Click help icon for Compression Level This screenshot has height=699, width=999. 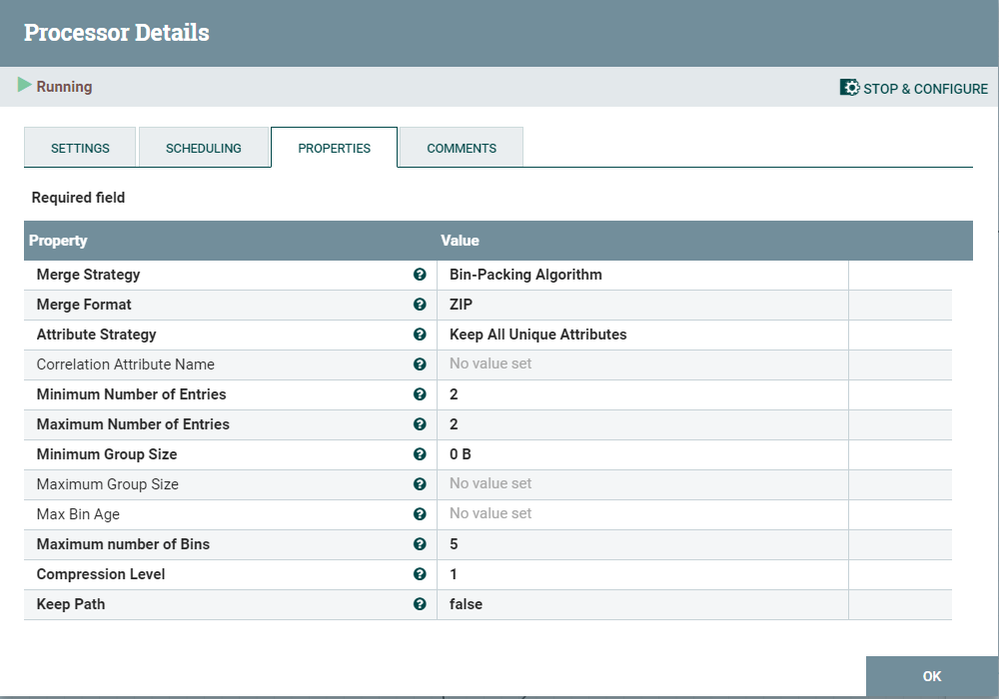pyautogui.click(x=419, y=573)
